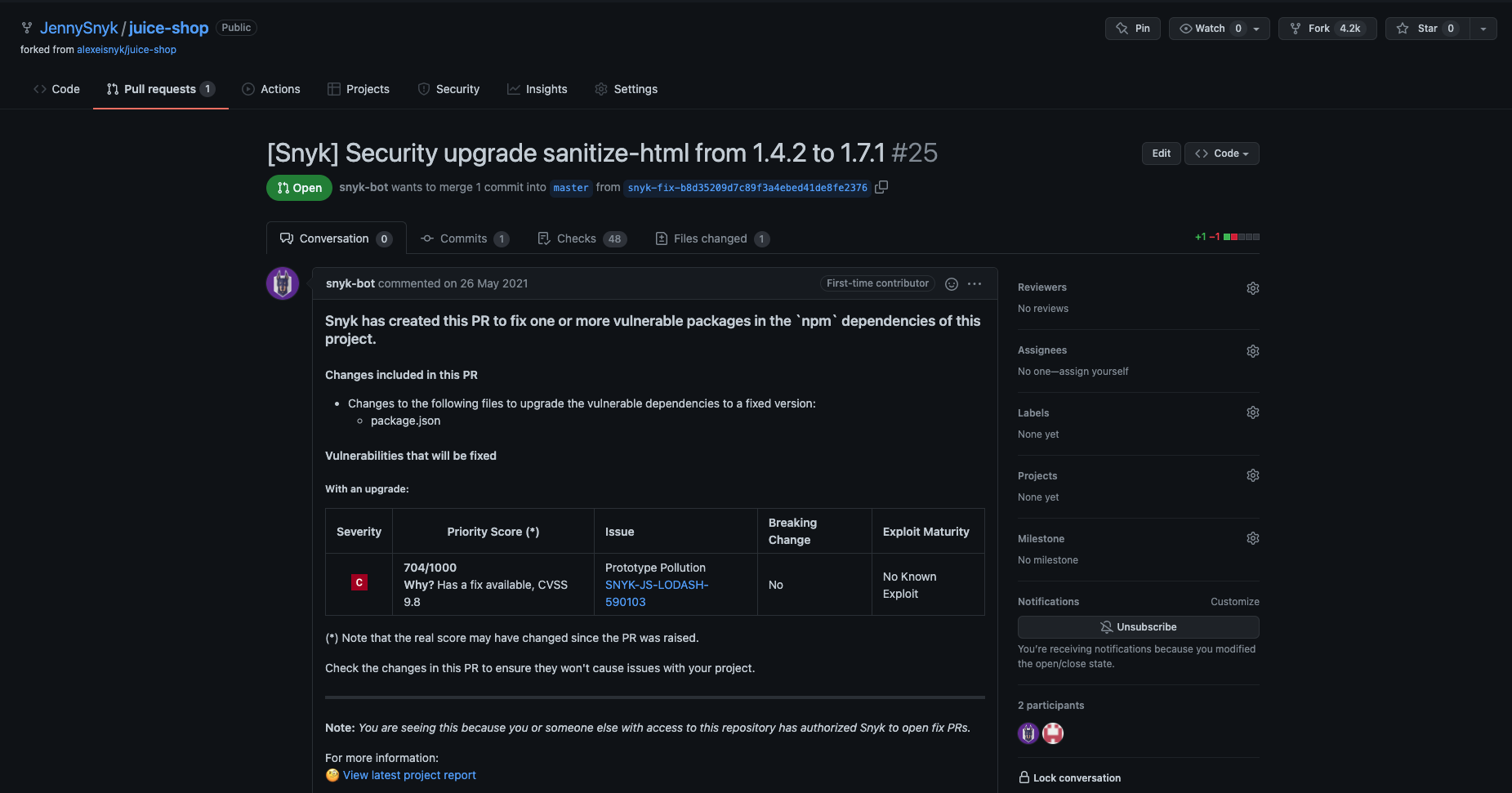Switch to the Files changed tab
This screenshot has height=793, width=1512.
(712, 238)
